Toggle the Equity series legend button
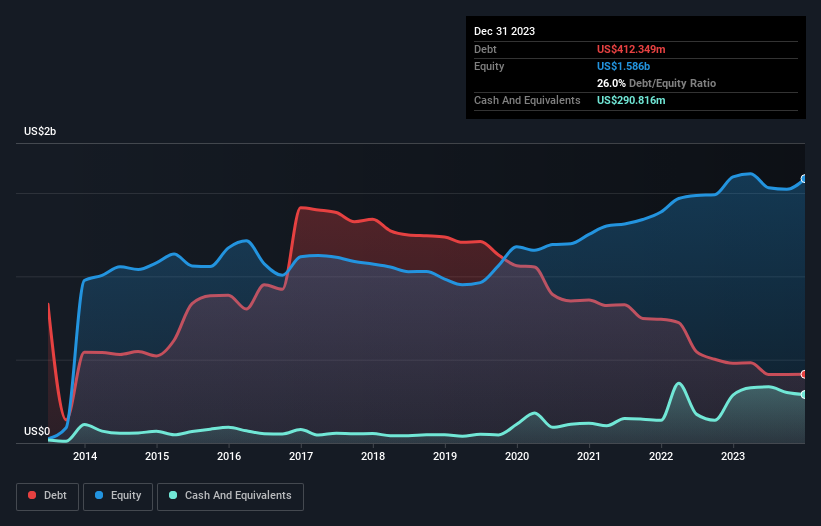Viewport: 821px width, 526px height. click(118, 496)
